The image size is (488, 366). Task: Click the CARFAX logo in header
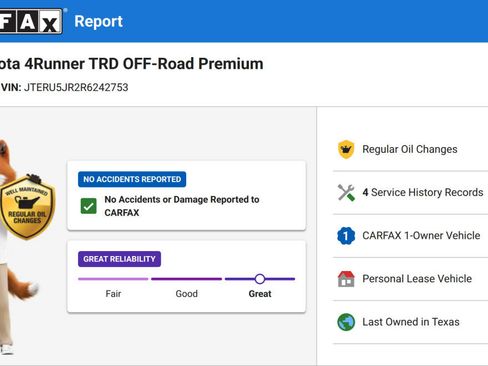(31, 21)
